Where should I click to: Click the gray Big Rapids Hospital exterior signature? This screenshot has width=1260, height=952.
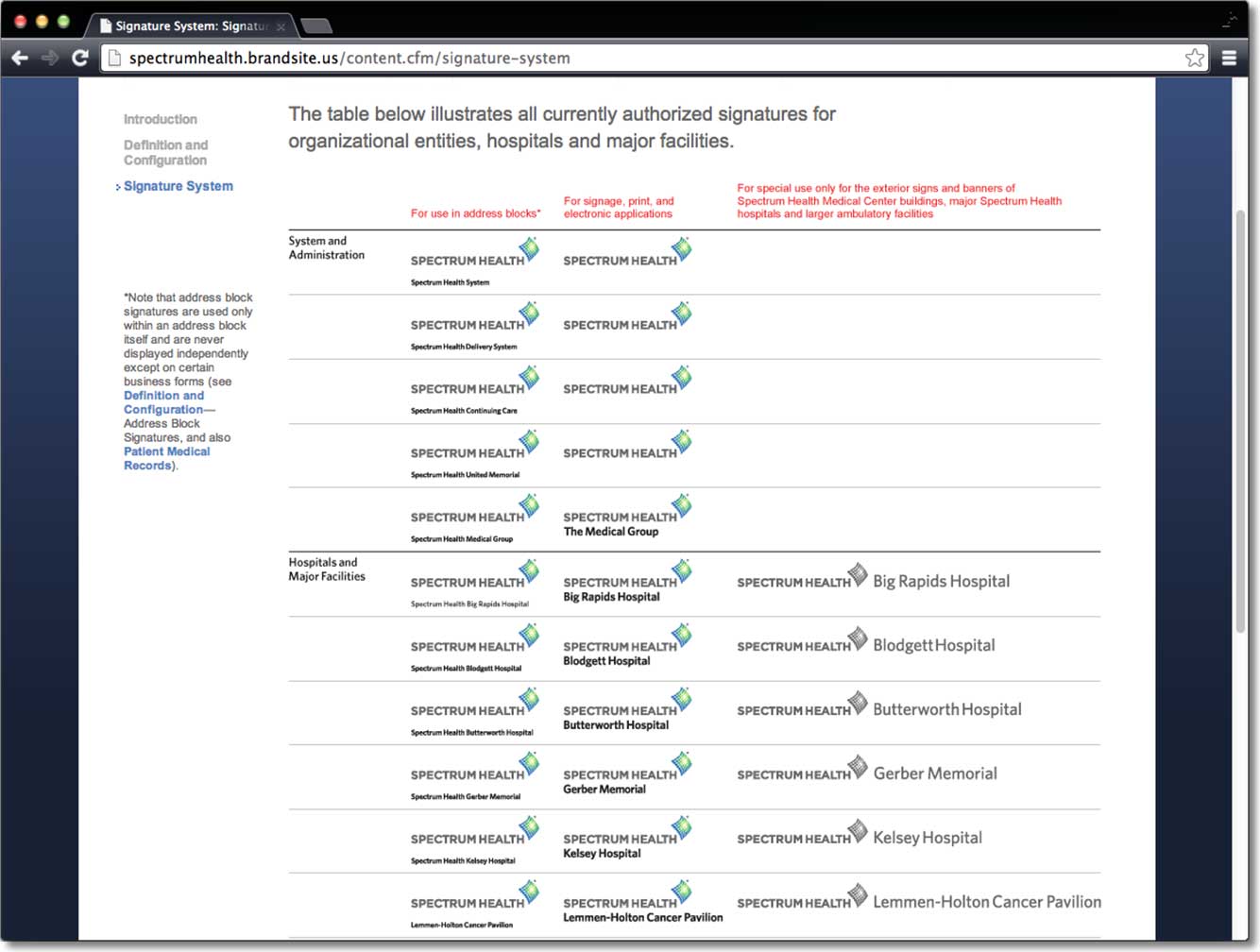coord(874,578)
